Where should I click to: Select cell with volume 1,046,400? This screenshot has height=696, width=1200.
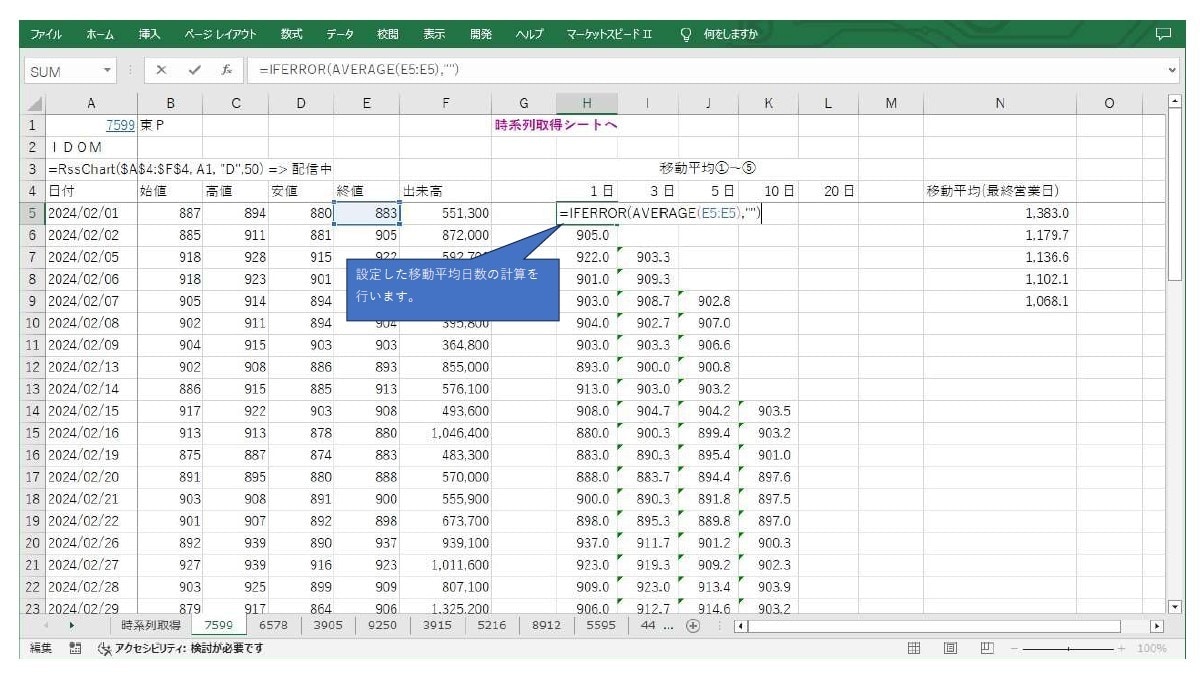tap(445, 432)
